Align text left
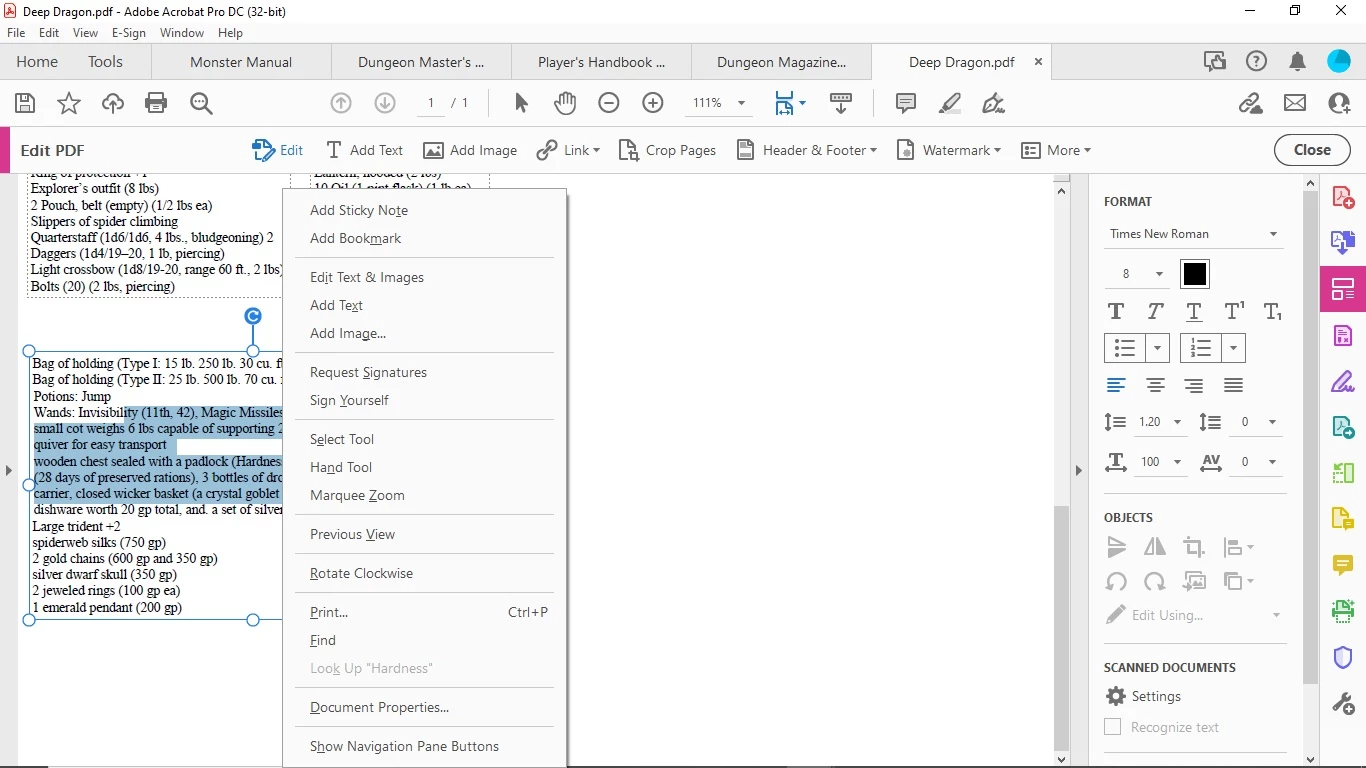Image resolution: width=1366 pixels, height=768 pixels. 1116,385
